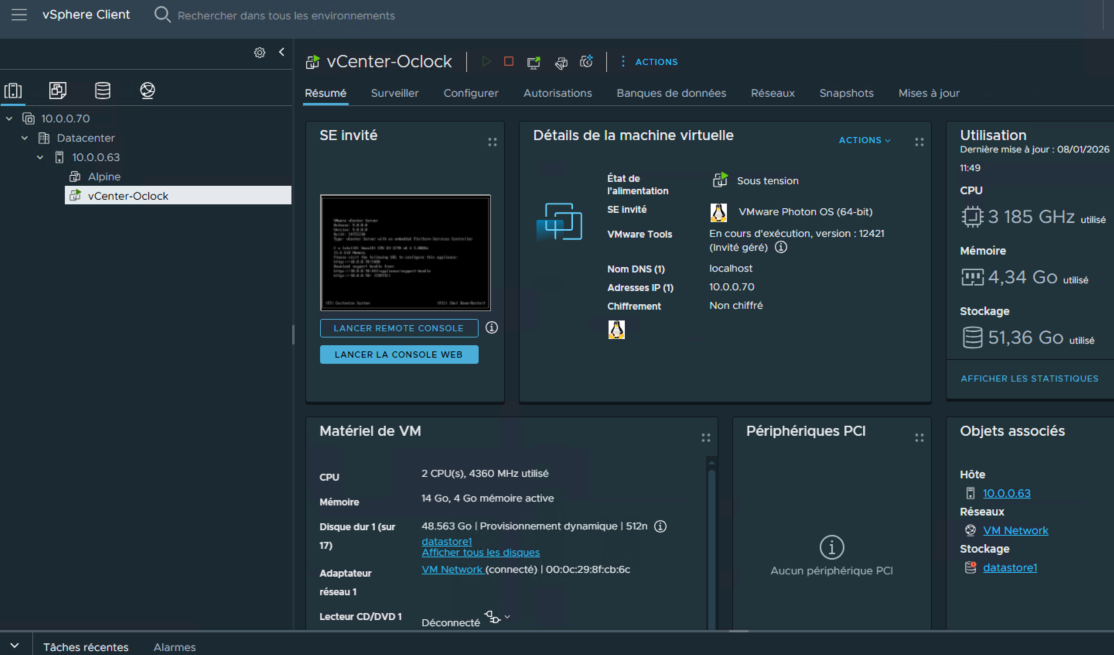Collapse the left navigation panel

click(x=281, y=52)
